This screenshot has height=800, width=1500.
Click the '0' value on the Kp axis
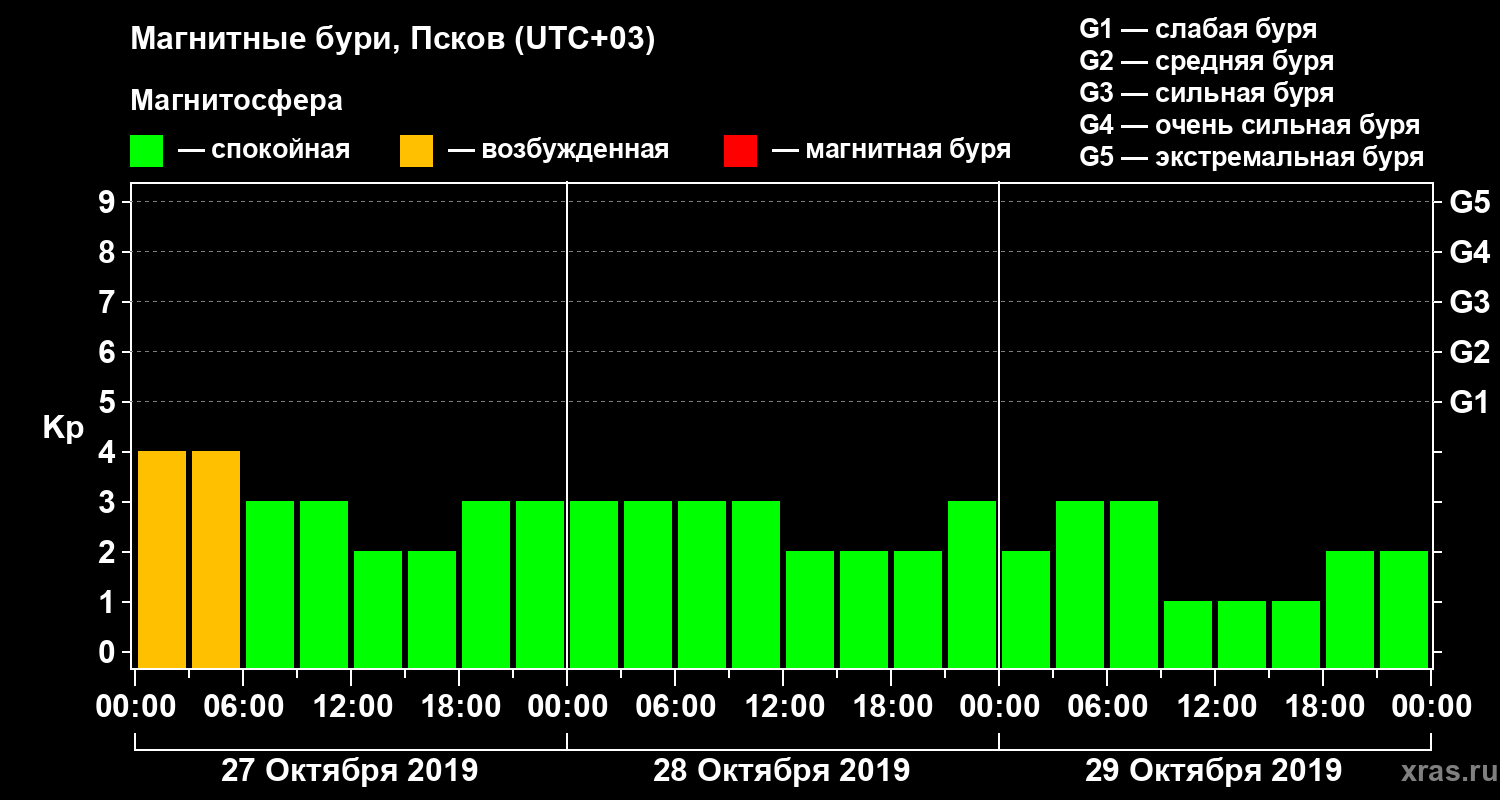(x=109, y=652)
